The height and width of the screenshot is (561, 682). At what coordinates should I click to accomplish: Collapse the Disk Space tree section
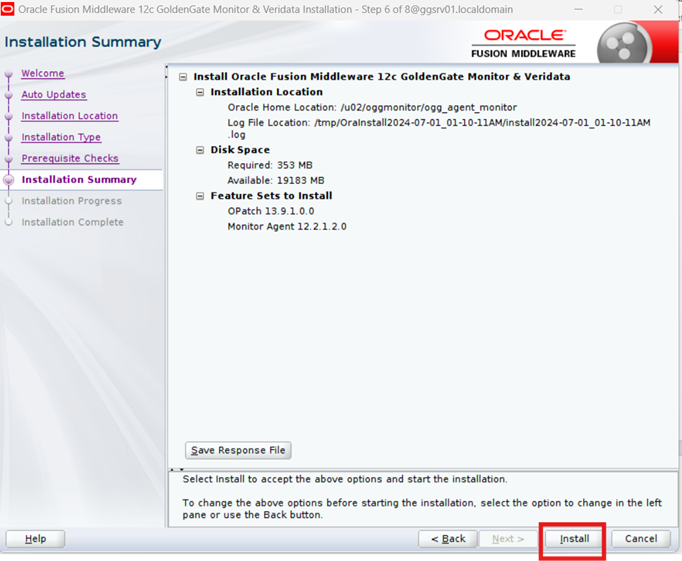(200, 151)
